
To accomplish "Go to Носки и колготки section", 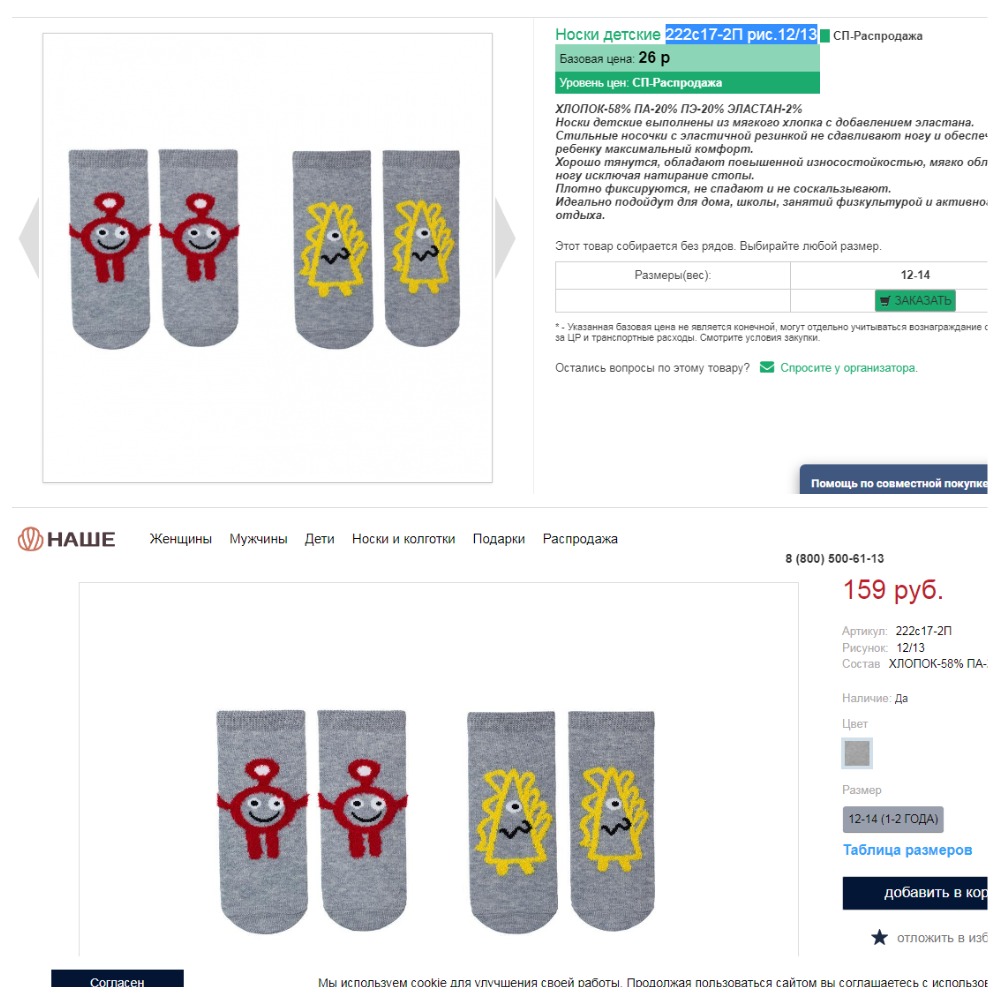I will 403,539.
